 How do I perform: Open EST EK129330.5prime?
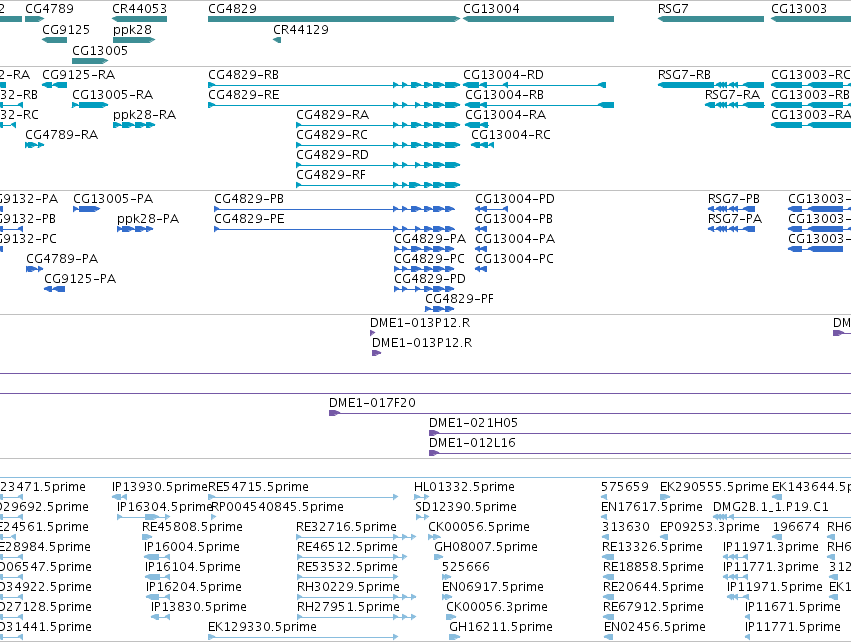pos(262,628)
